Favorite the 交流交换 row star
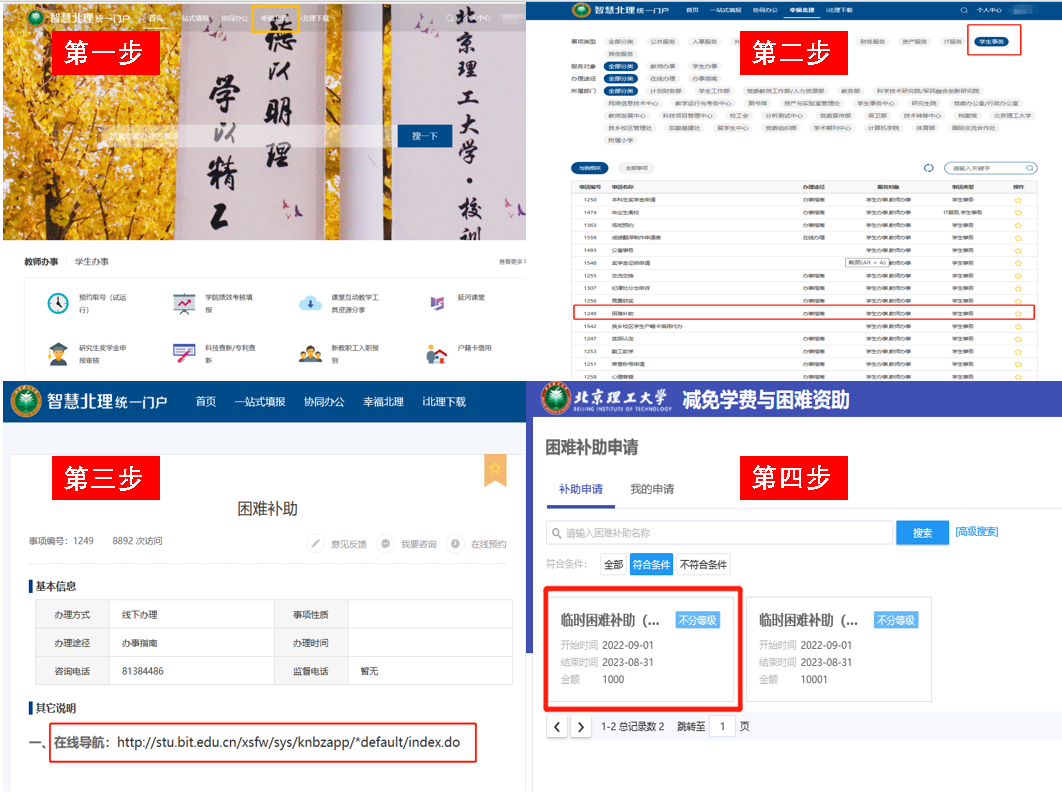 click(x=1017, y=276)
